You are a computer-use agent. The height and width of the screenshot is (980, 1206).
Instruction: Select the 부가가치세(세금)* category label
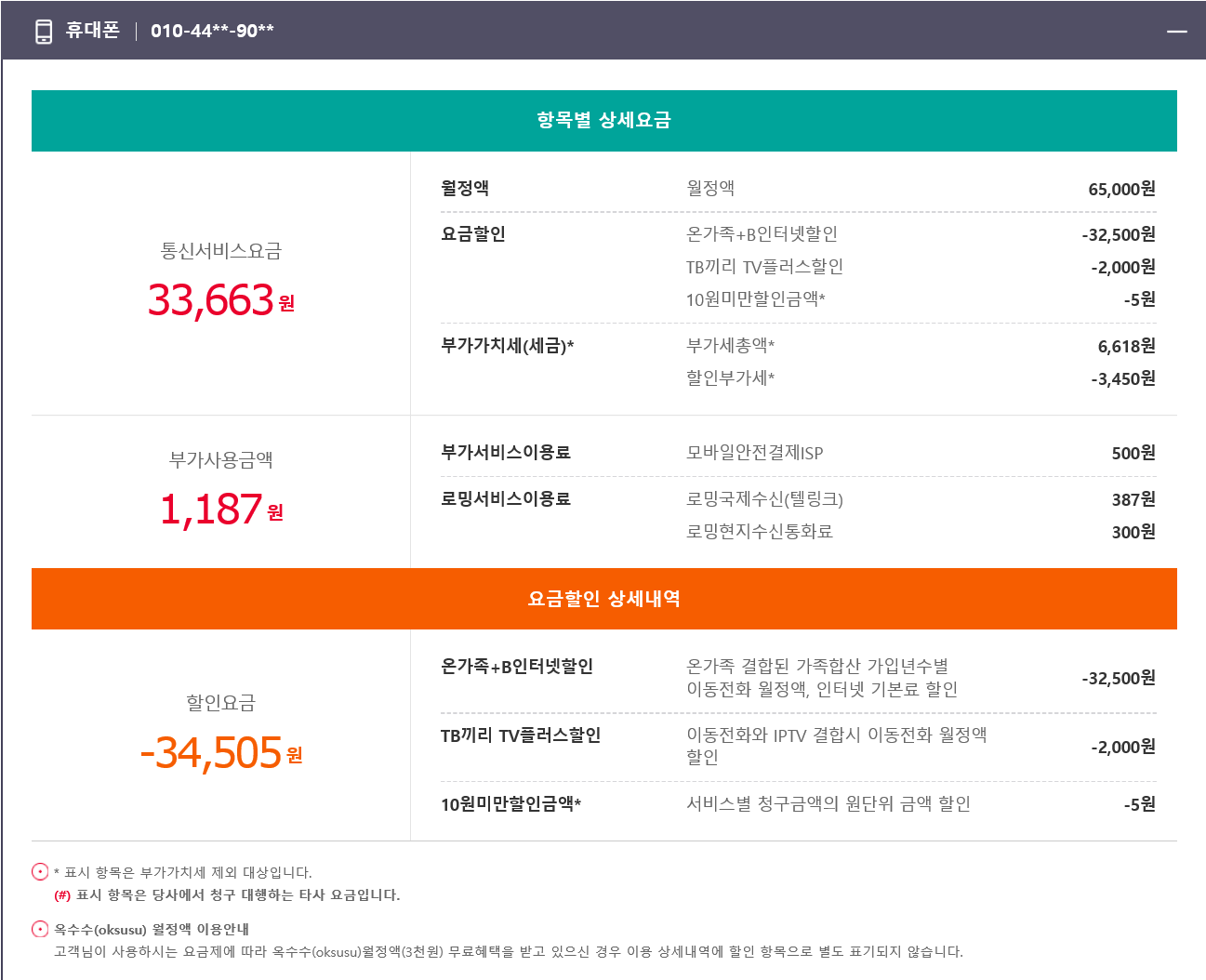pos(507,346)
